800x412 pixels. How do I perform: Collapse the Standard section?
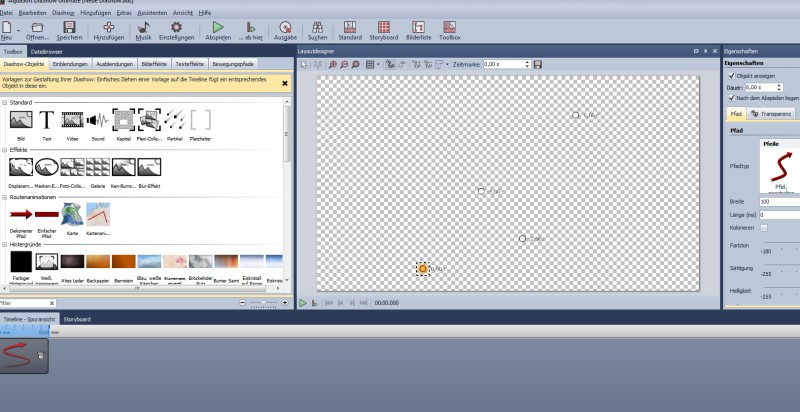pyautogui.click(x=5, y=102)
